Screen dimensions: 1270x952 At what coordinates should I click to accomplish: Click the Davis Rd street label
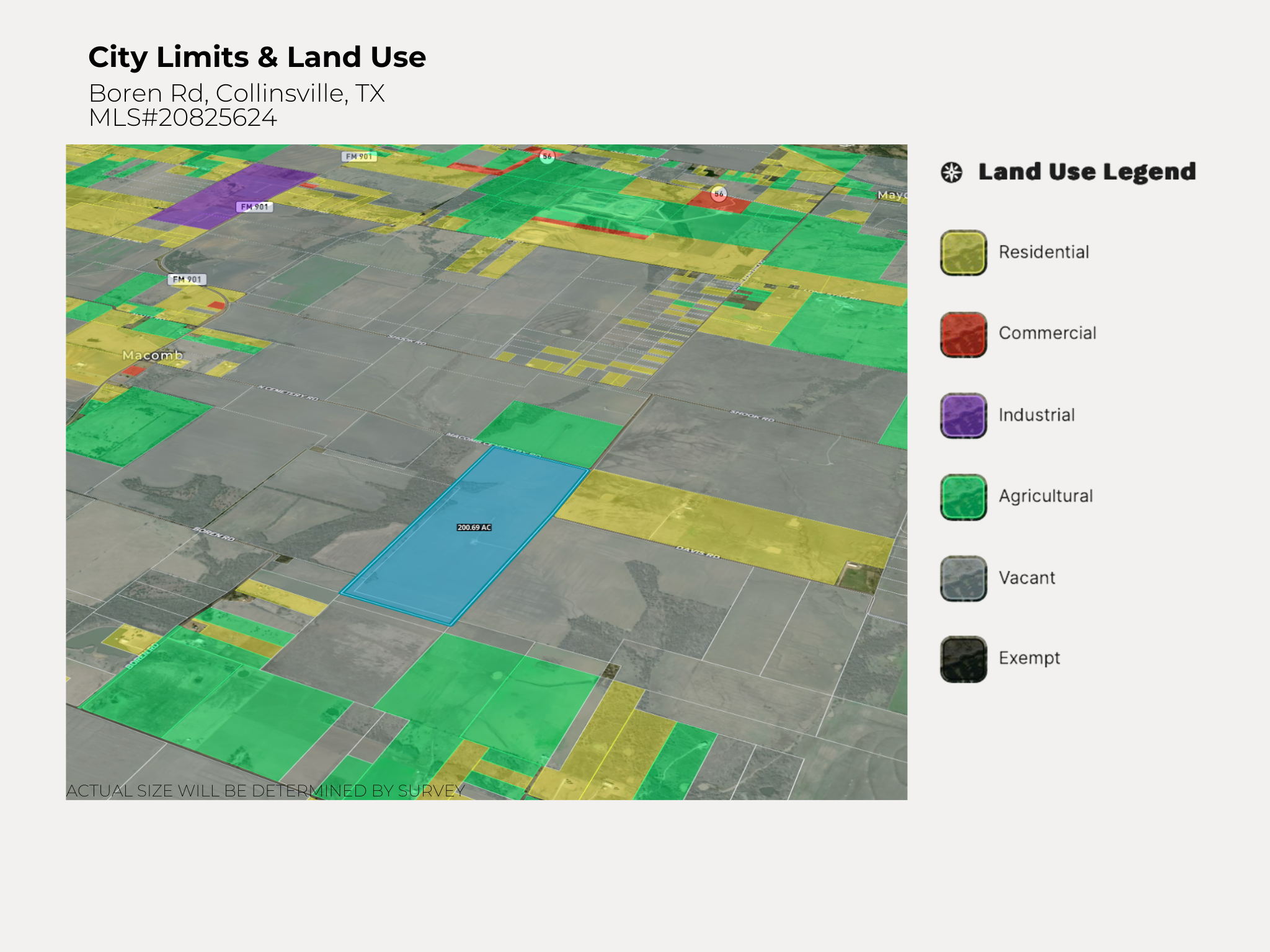click(x=698, y=552)
